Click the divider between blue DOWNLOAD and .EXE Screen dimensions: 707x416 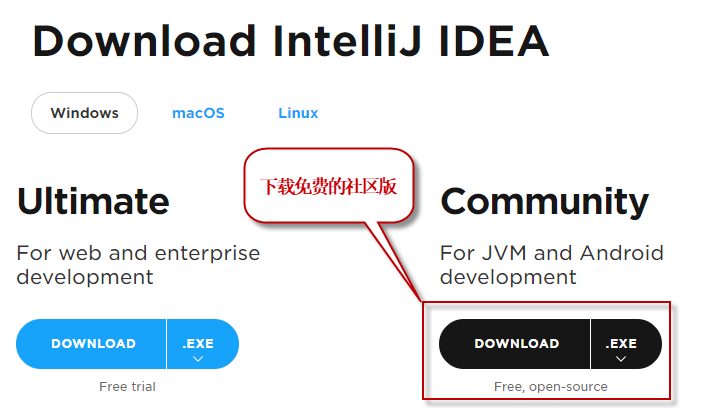166,344
